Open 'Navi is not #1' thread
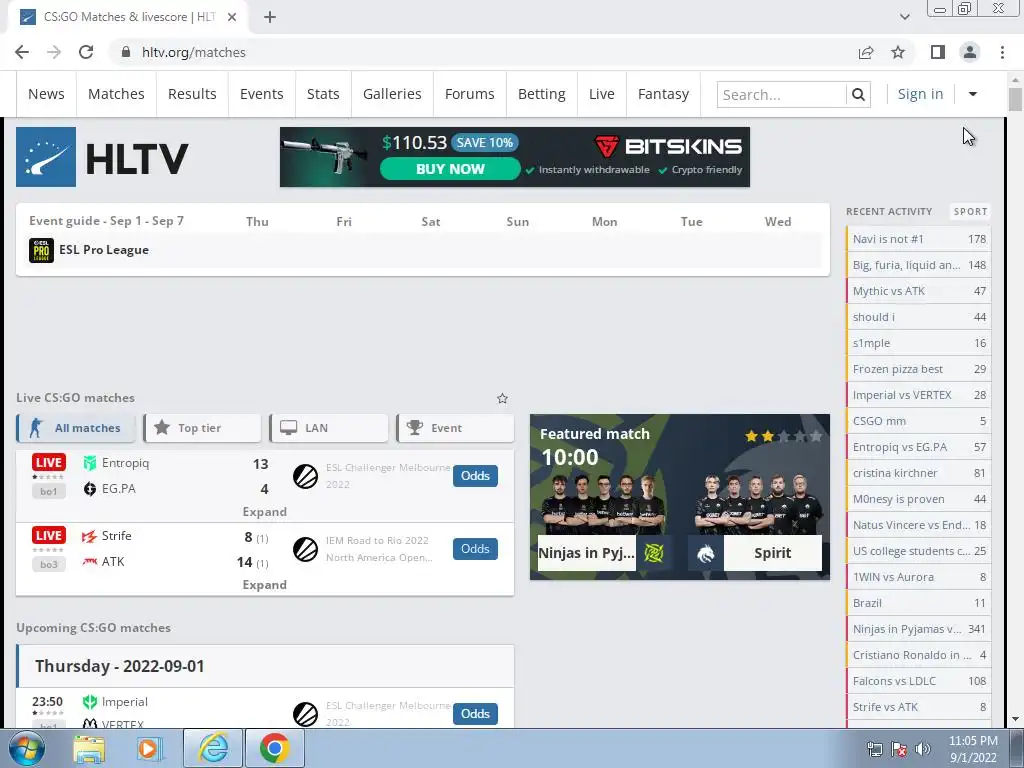The height and width of the screenshot is (768, 1024). point(918,239)
